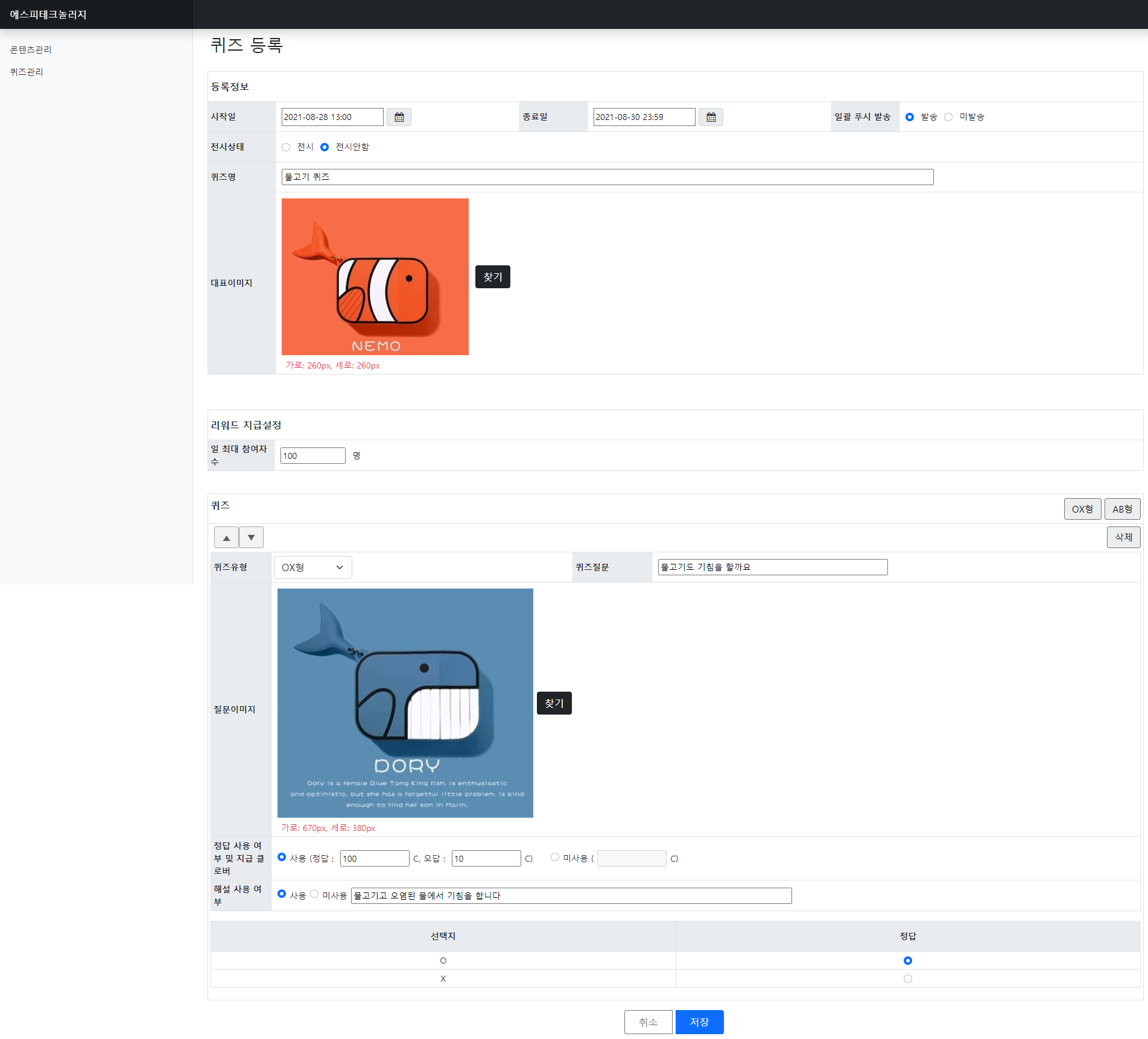The width and height of the screenshot is (1148, 1039).
Task: Click 취소 to cancel registration
Action: 648,1022
